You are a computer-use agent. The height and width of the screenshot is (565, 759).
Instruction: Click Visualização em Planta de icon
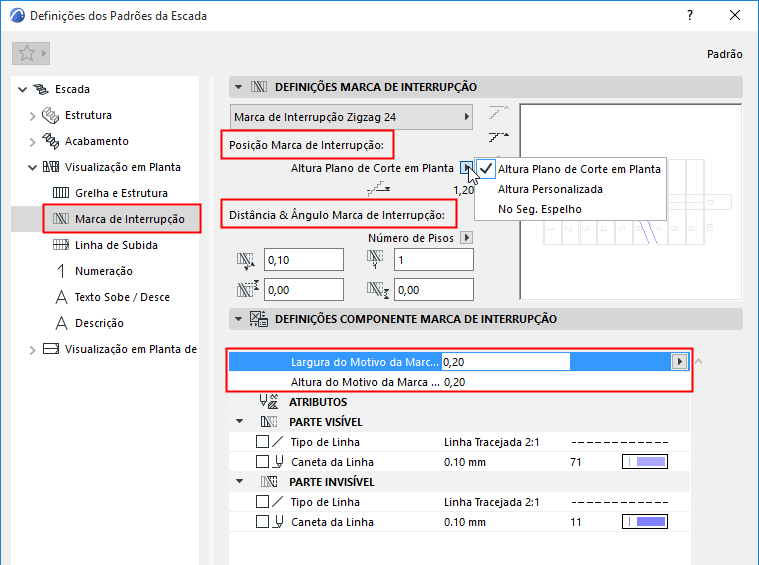51,349
